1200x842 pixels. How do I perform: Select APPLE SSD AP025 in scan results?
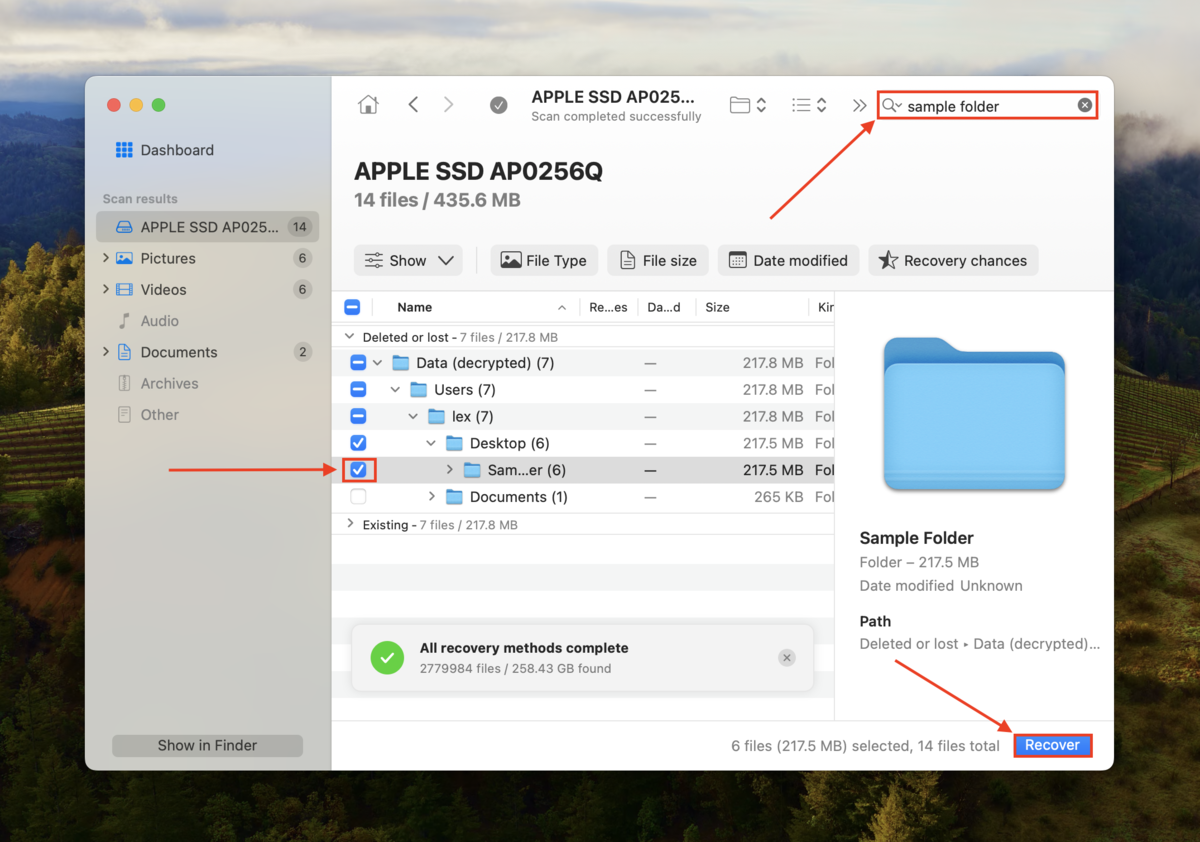pos(208,227)
